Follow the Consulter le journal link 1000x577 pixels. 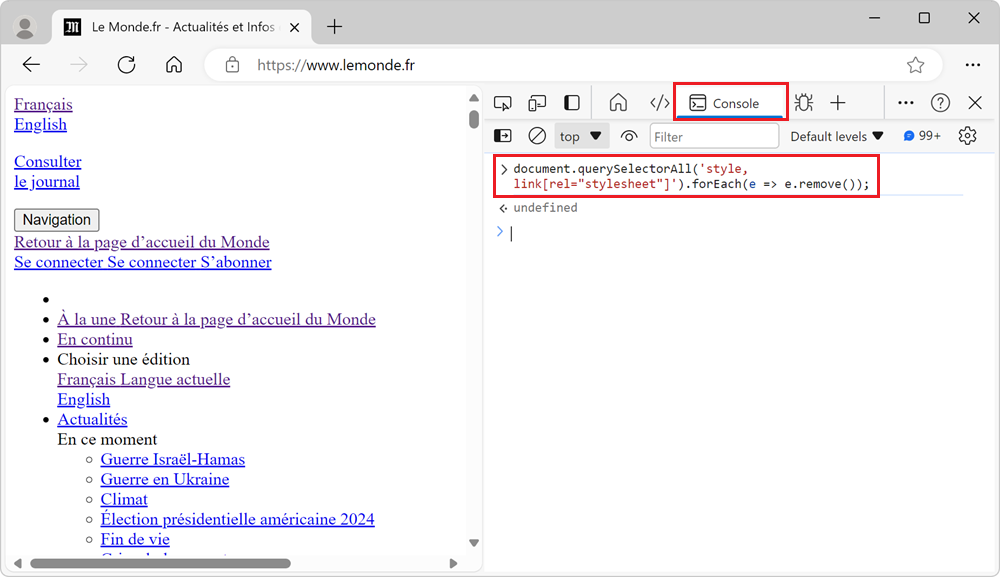coord(48,172)
